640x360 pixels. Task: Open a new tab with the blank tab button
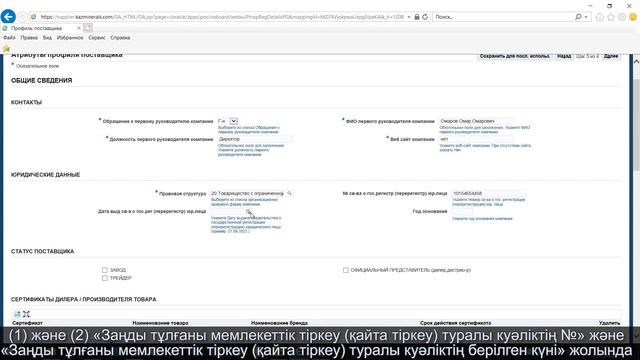tap(88, 28)
